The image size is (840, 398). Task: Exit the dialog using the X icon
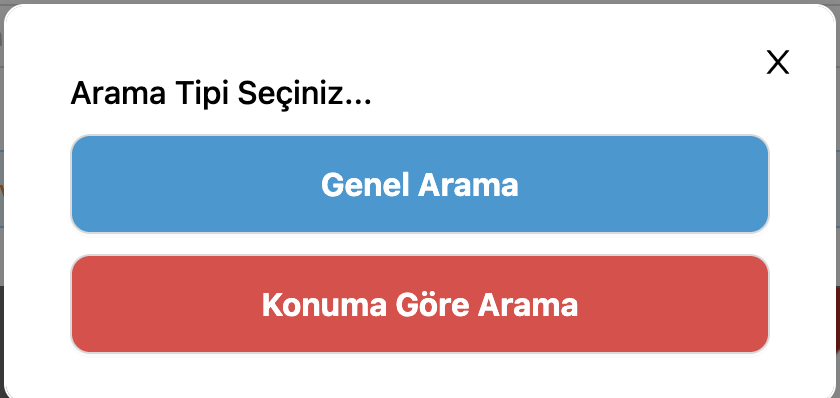tap(777, 63)
